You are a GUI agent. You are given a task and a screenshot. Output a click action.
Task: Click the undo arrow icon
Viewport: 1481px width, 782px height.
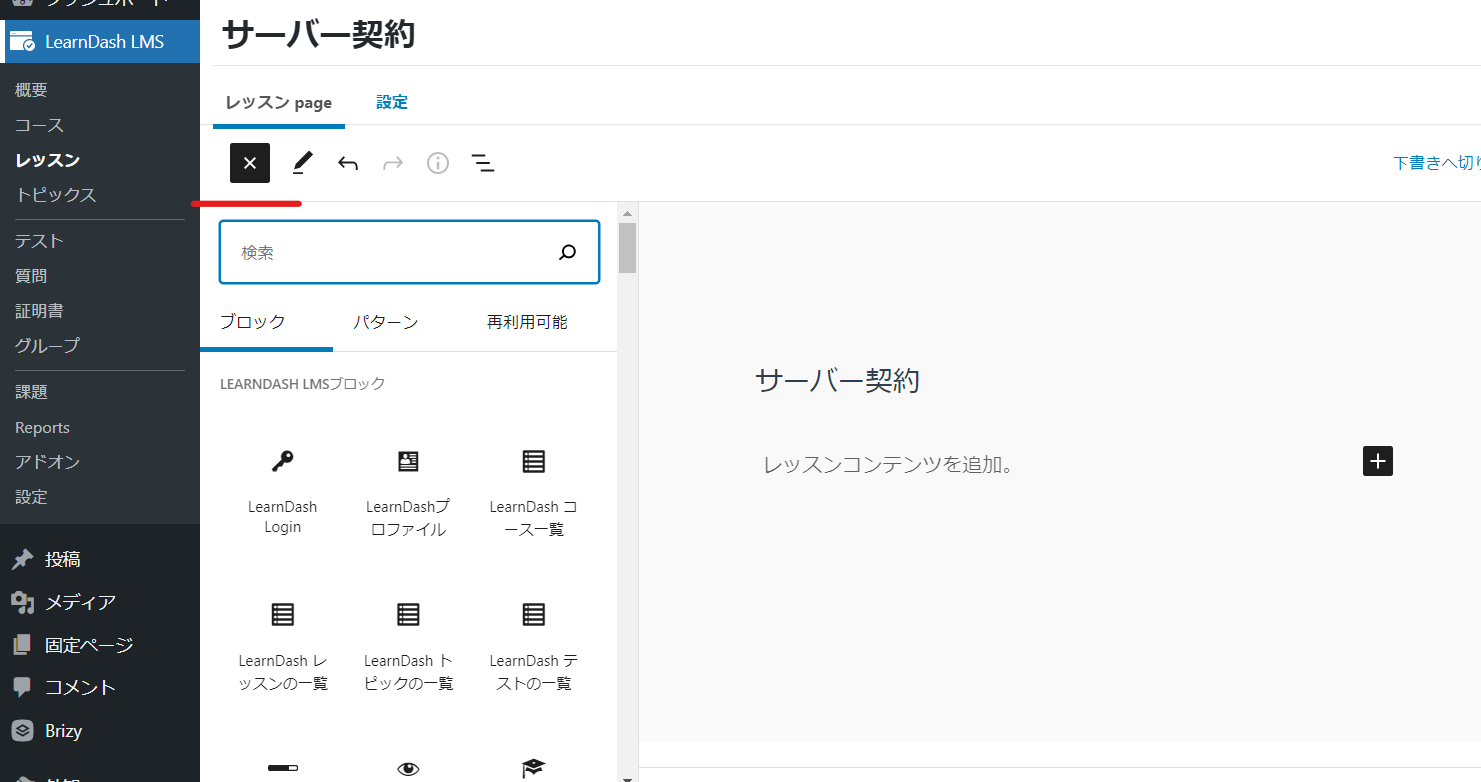(348, 163)
